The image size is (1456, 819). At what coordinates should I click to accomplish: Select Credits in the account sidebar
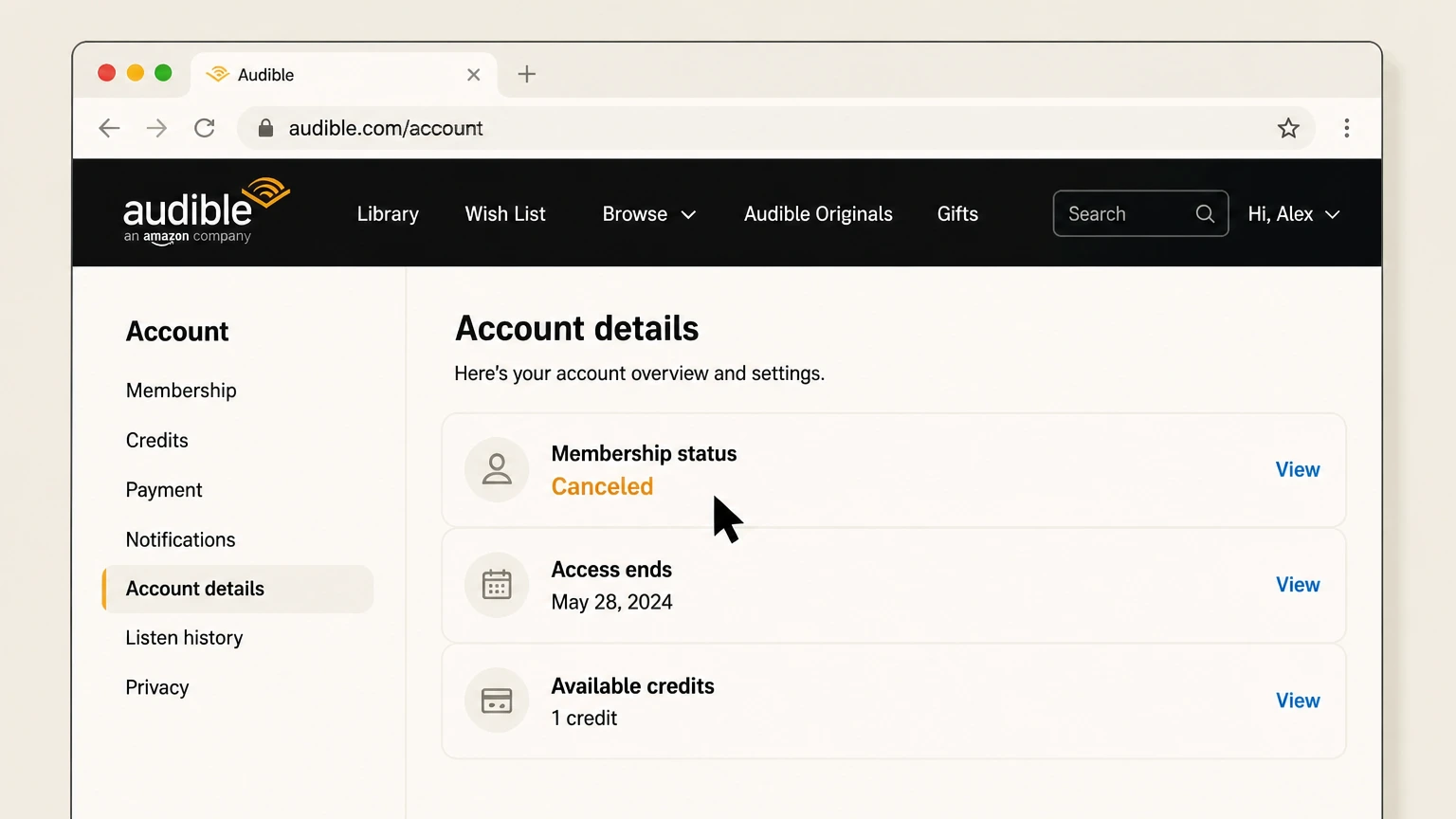click(157, 440)
